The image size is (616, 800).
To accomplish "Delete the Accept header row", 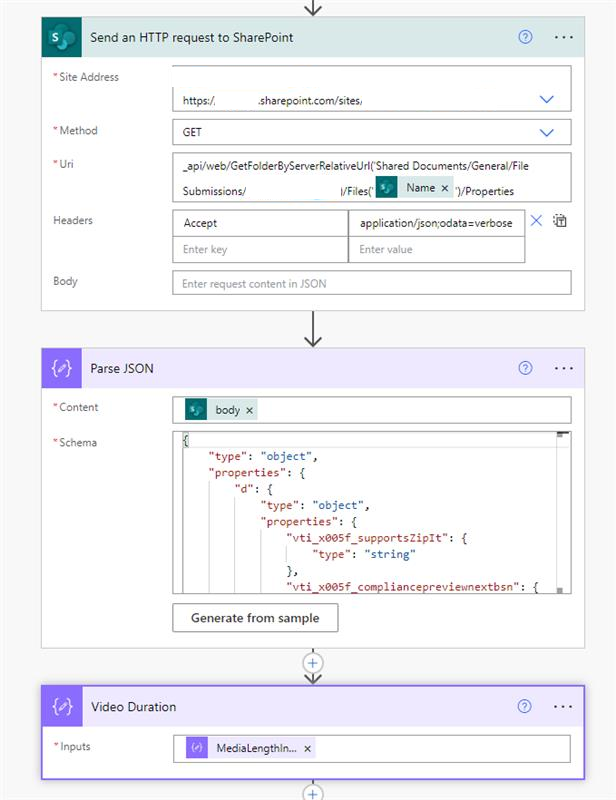I will click(536, 220).
